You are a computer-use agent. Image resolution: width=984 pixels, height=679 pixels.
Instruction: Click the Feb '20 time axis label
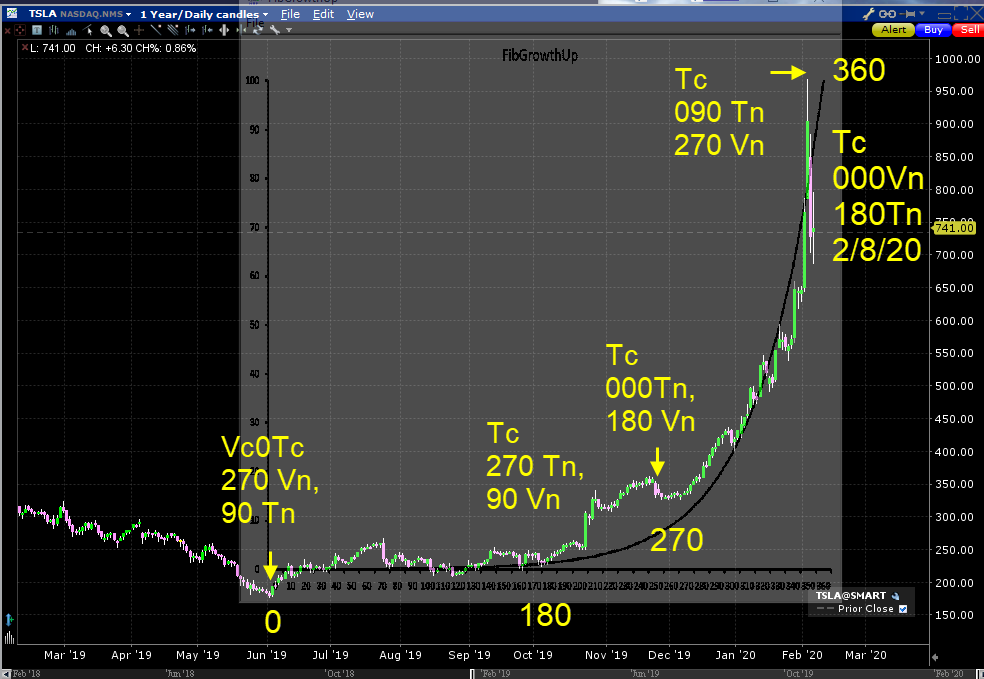[804, 655]
